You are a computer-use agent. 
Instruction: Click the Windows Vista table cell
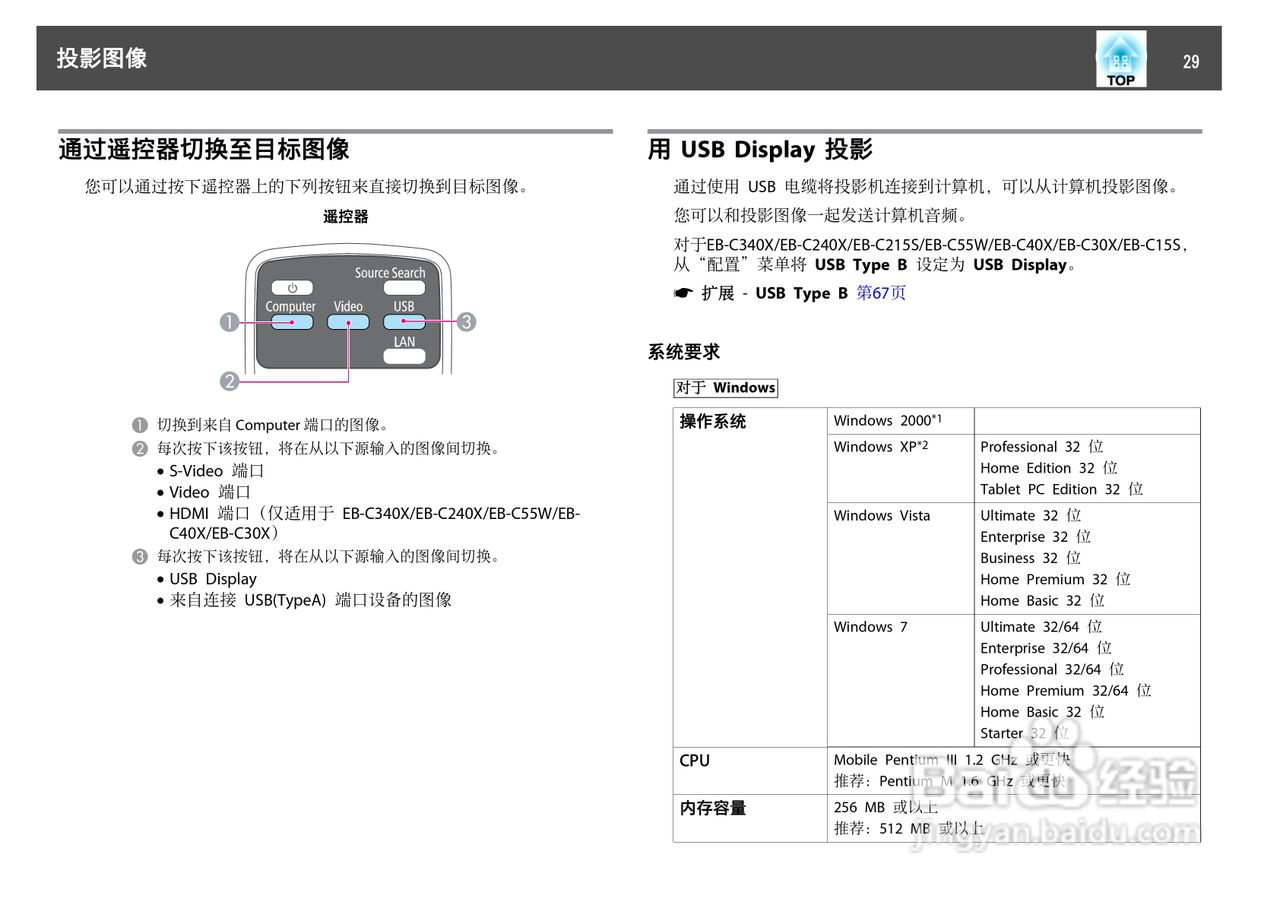(x=900, y=558)
